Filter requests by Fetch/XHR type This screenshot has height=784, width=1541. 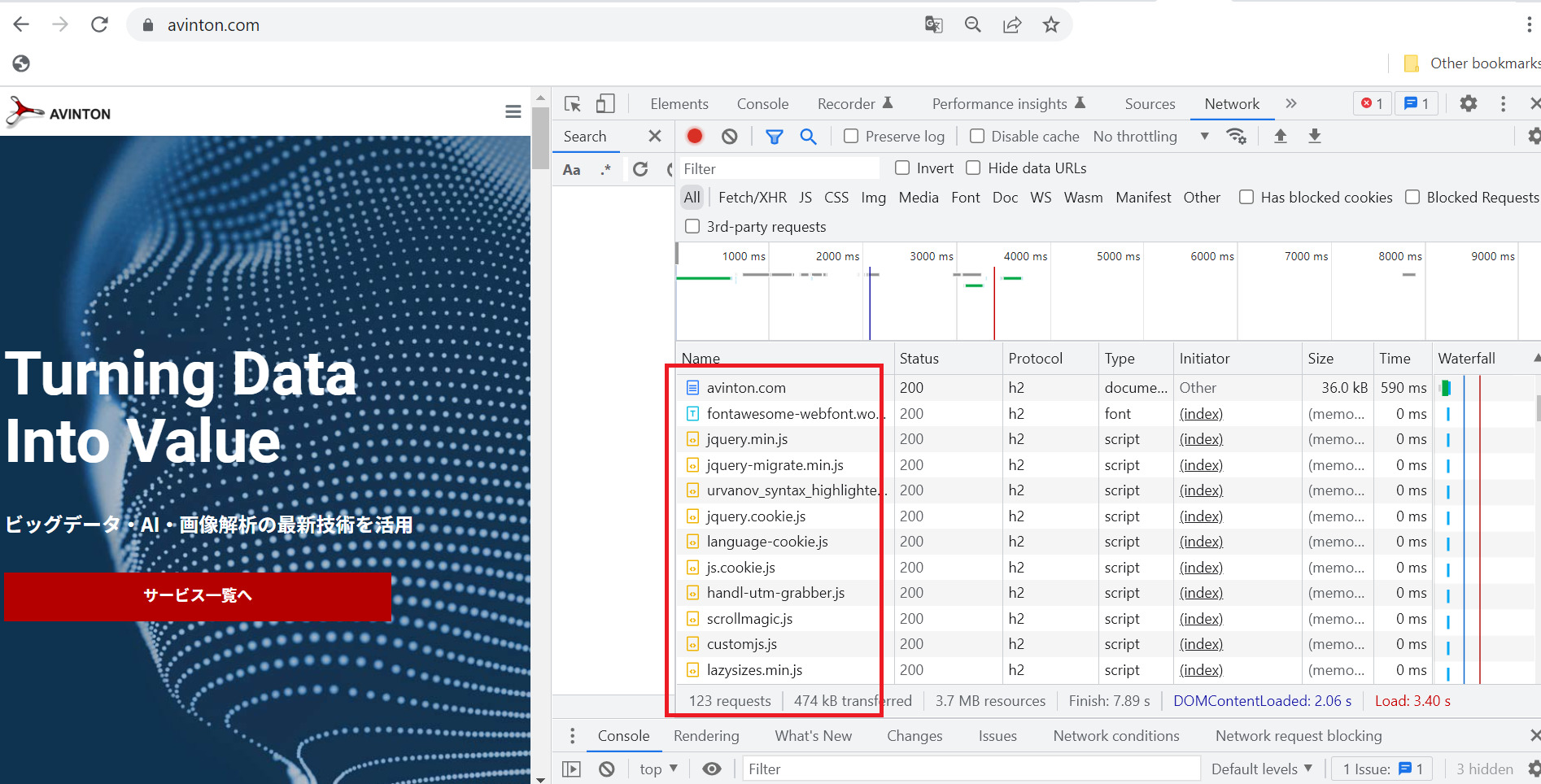pos(752,198)
